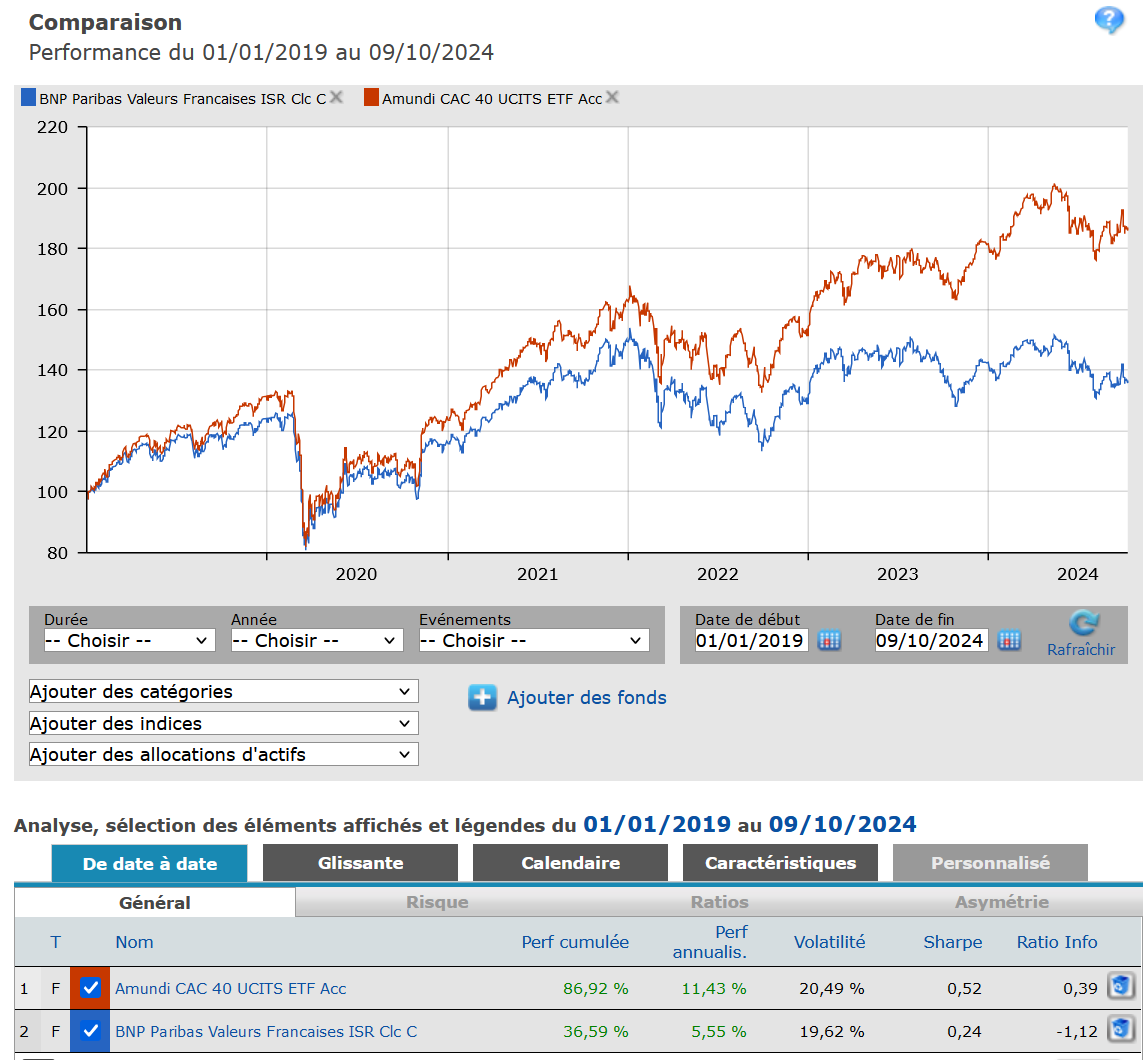Switch to the Ratios sub-tab
Image resolution: width=1144 pixels, height=1060 pixels.
(x=719, y=902)
